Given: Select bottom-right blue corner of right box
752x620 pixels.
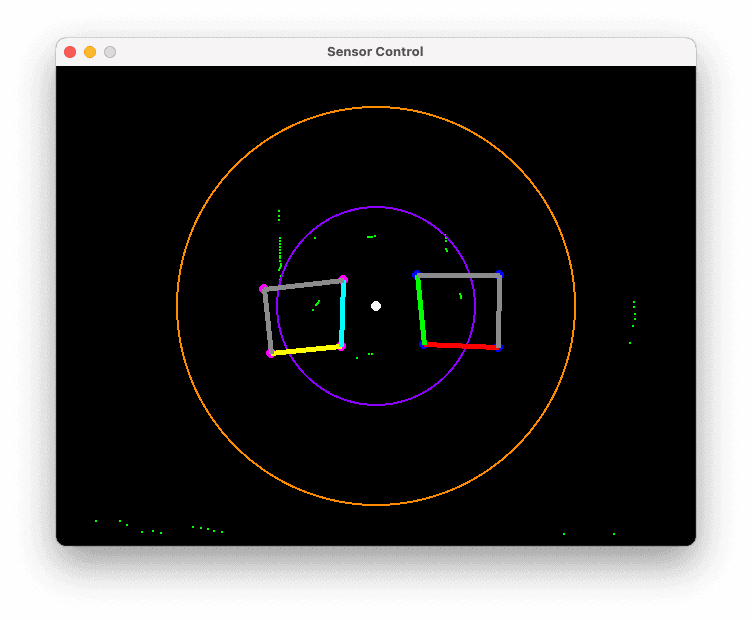Looking at the screenshot, I should (498, 348).
